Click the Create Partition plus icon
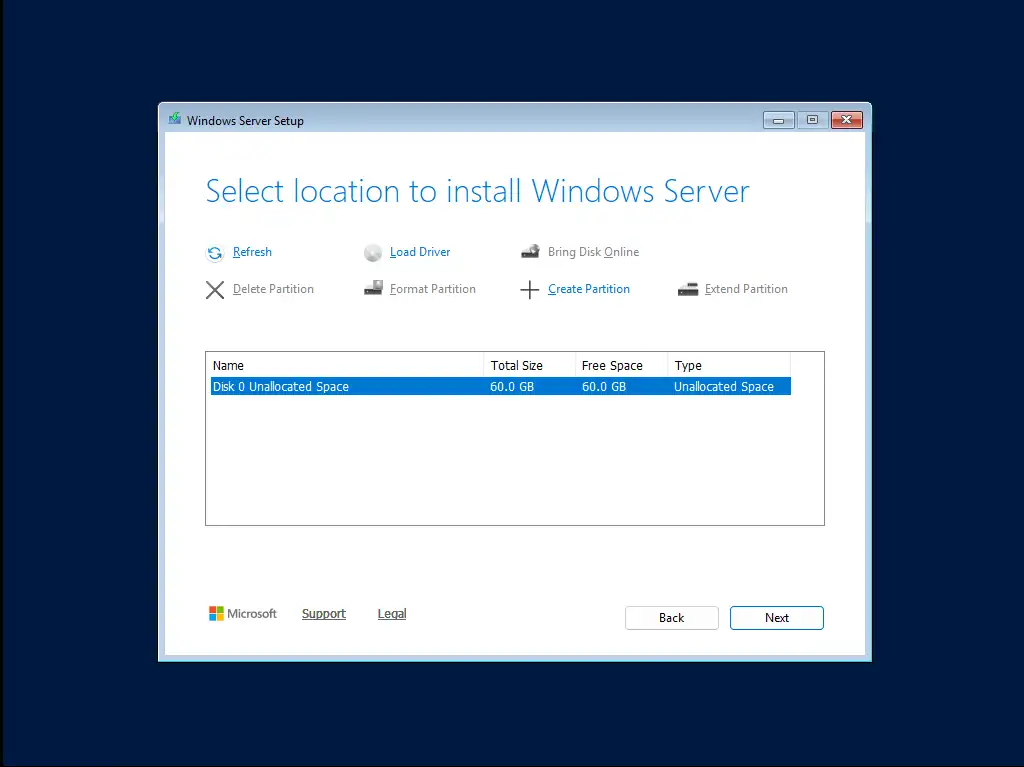Viewport: 1024px width, 767px height. coord(530,289)
